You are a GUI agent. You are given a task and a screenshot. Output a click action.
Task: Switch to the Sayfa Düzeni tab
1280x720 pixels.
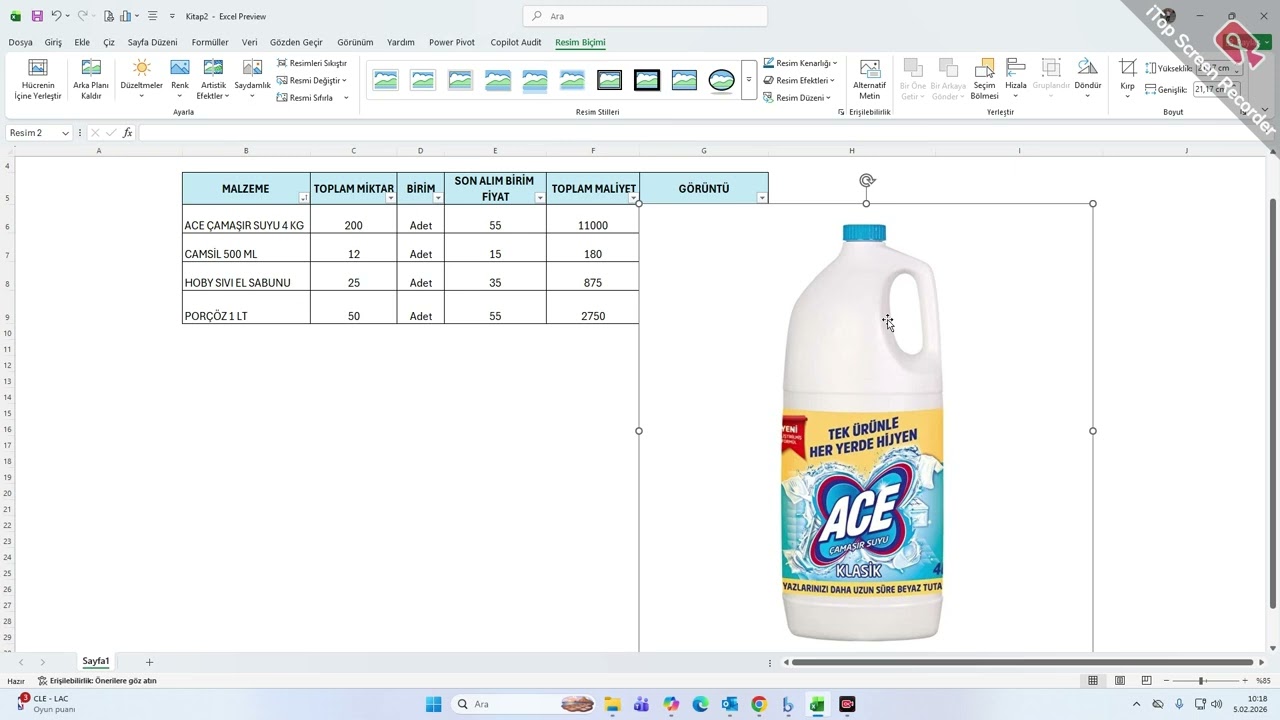click(x=152, y=42)
